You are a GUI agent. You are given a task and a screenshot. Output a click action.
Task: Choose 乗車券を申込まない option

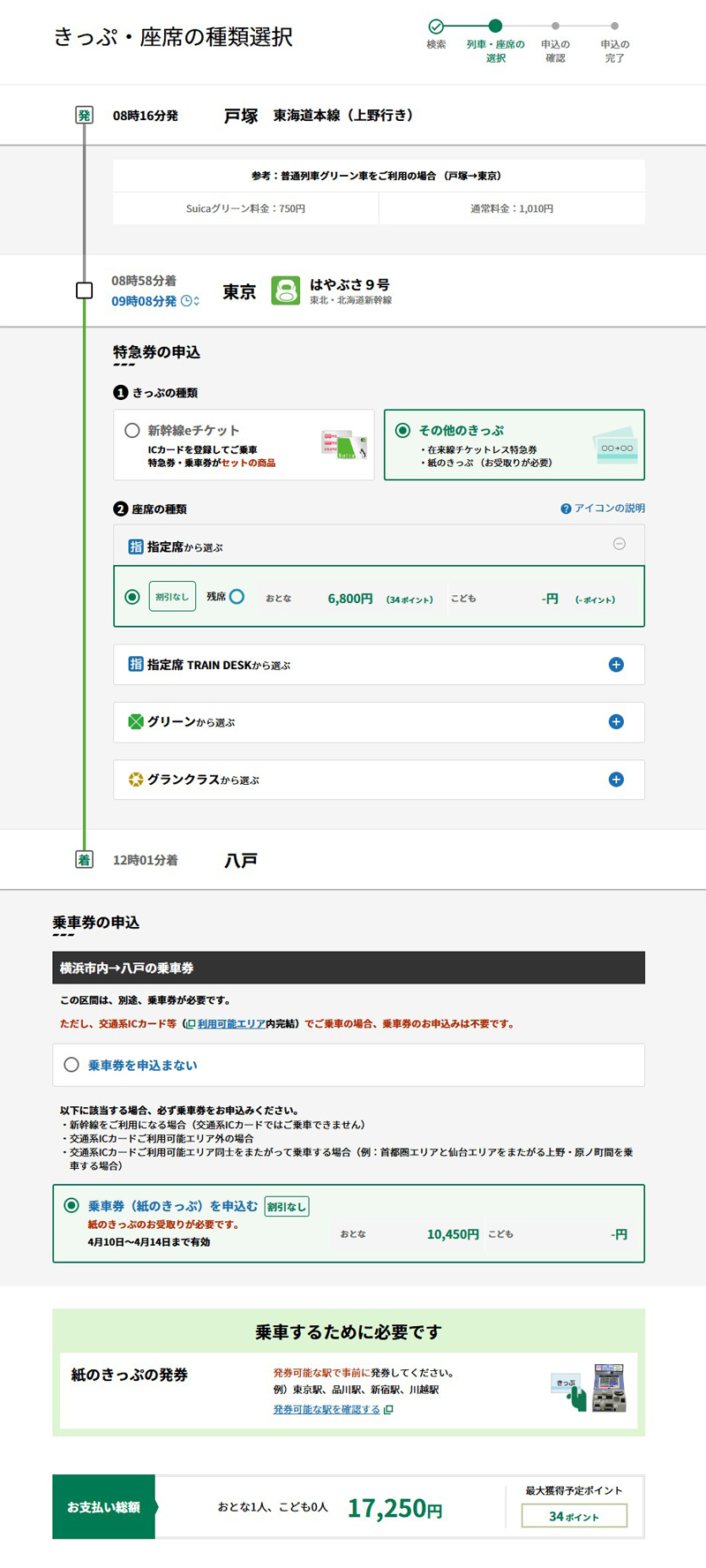[71, 1065]
